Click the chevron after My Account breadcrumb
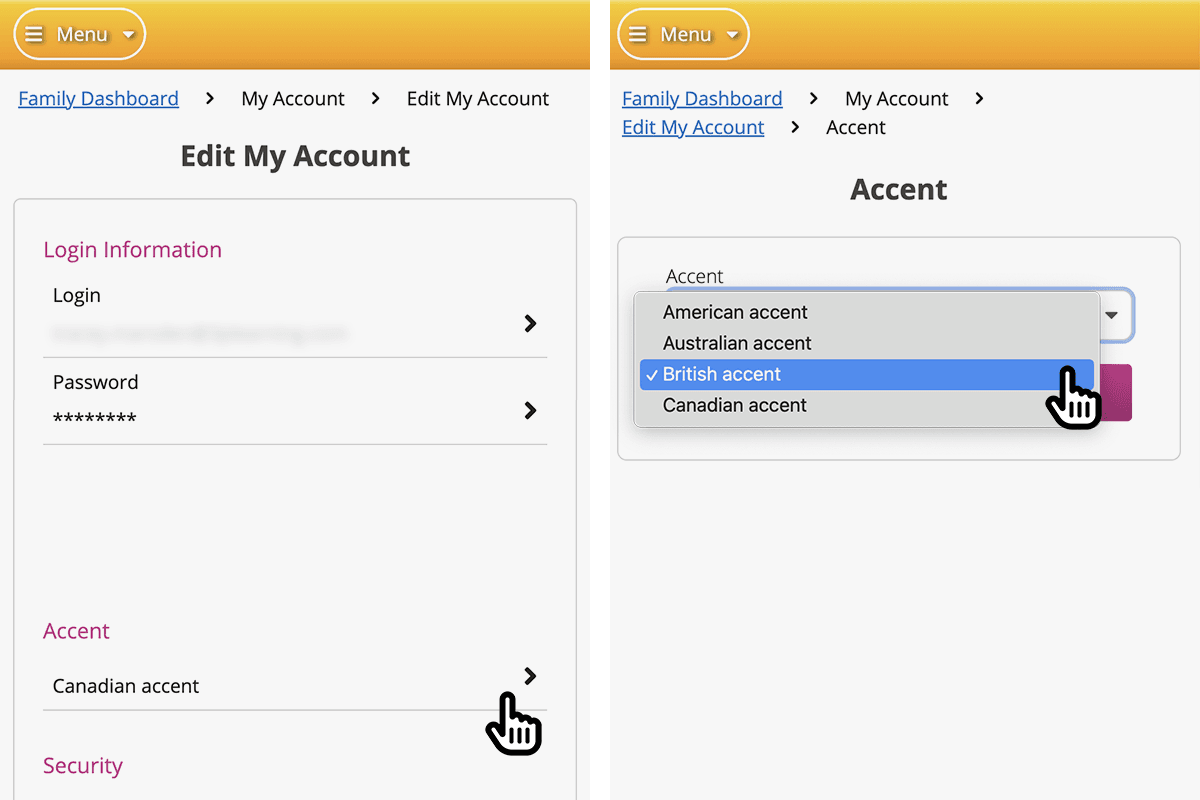Screen dimensions: 1200x800 point(376,98)
